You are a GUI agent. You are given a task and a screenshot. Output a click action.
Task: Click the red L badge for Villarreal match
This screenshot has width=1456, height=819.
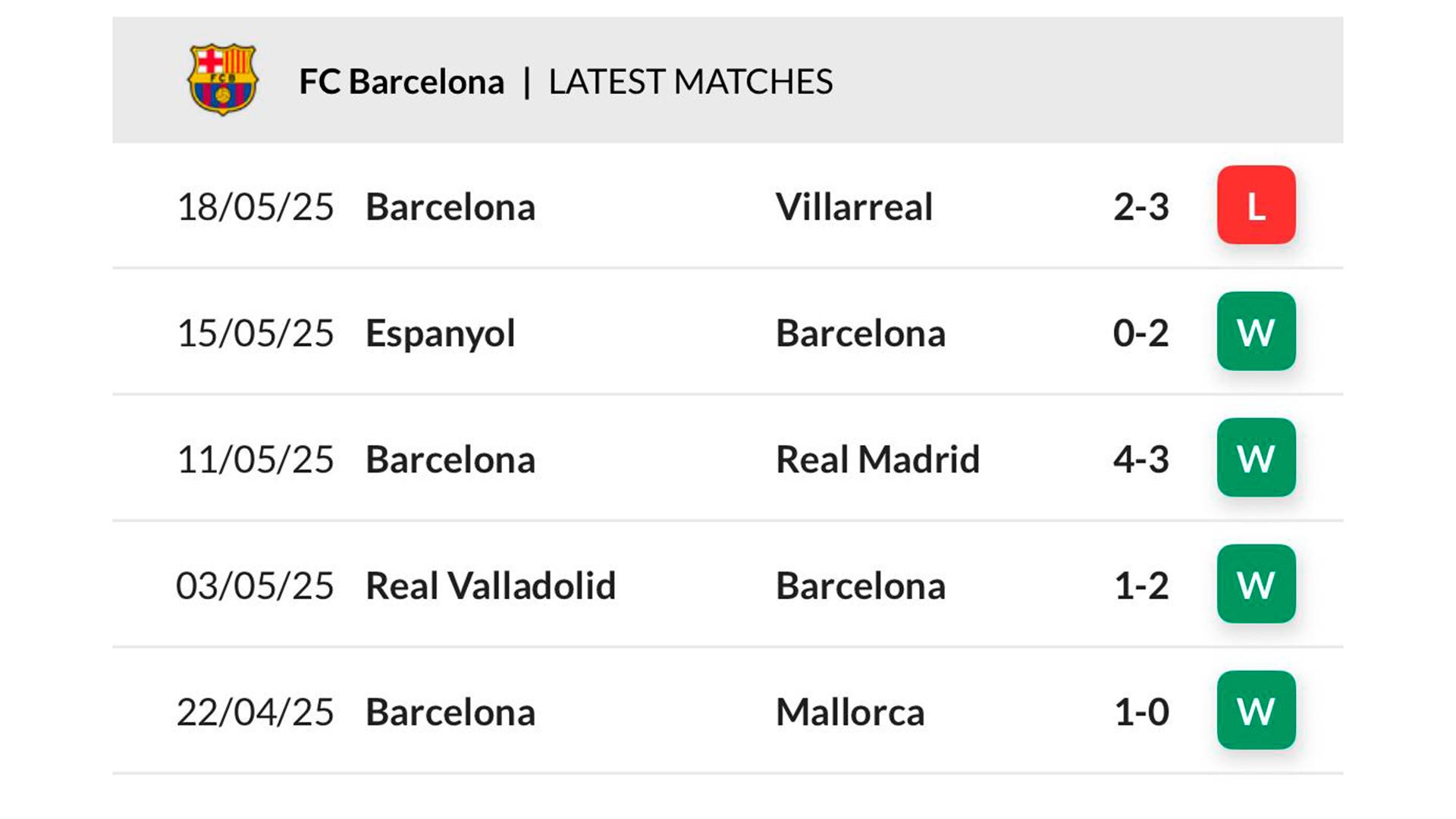[1256, 205]
